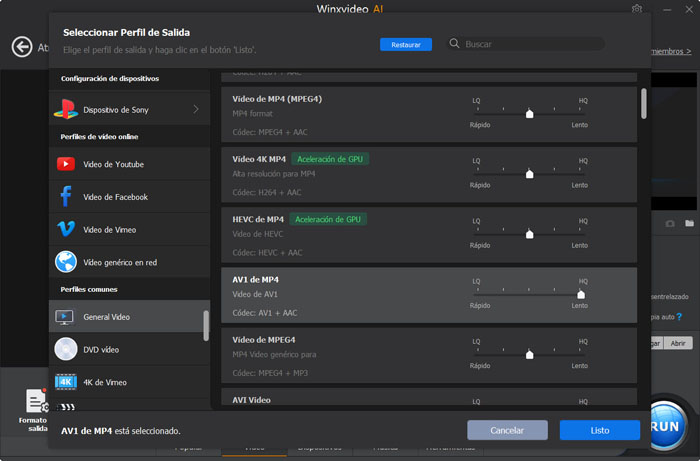The height and width of the screenshot is (461, 700).
Task: Select the AV1 de MP4 profile
Action: point(429,295)
